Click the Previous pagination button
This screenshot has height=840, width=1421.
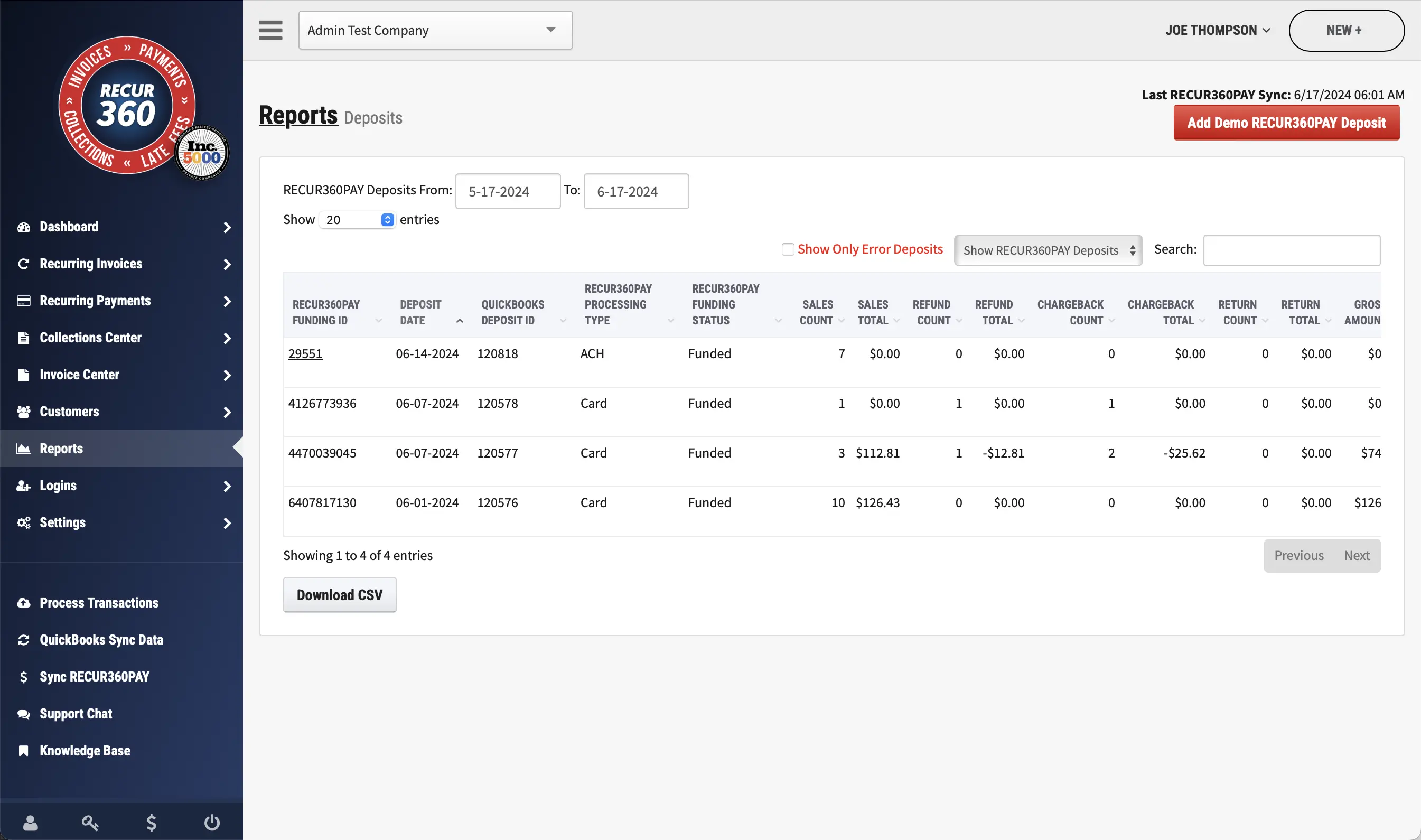1299,556
